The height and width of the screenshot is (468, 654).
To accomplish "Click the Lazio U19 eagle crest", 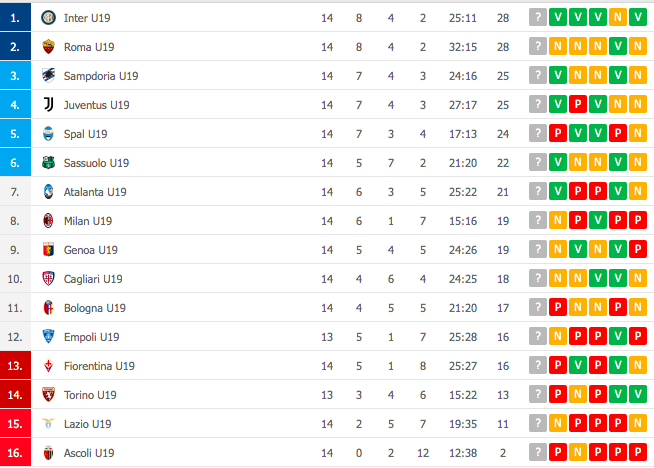I will click(48, 424).
